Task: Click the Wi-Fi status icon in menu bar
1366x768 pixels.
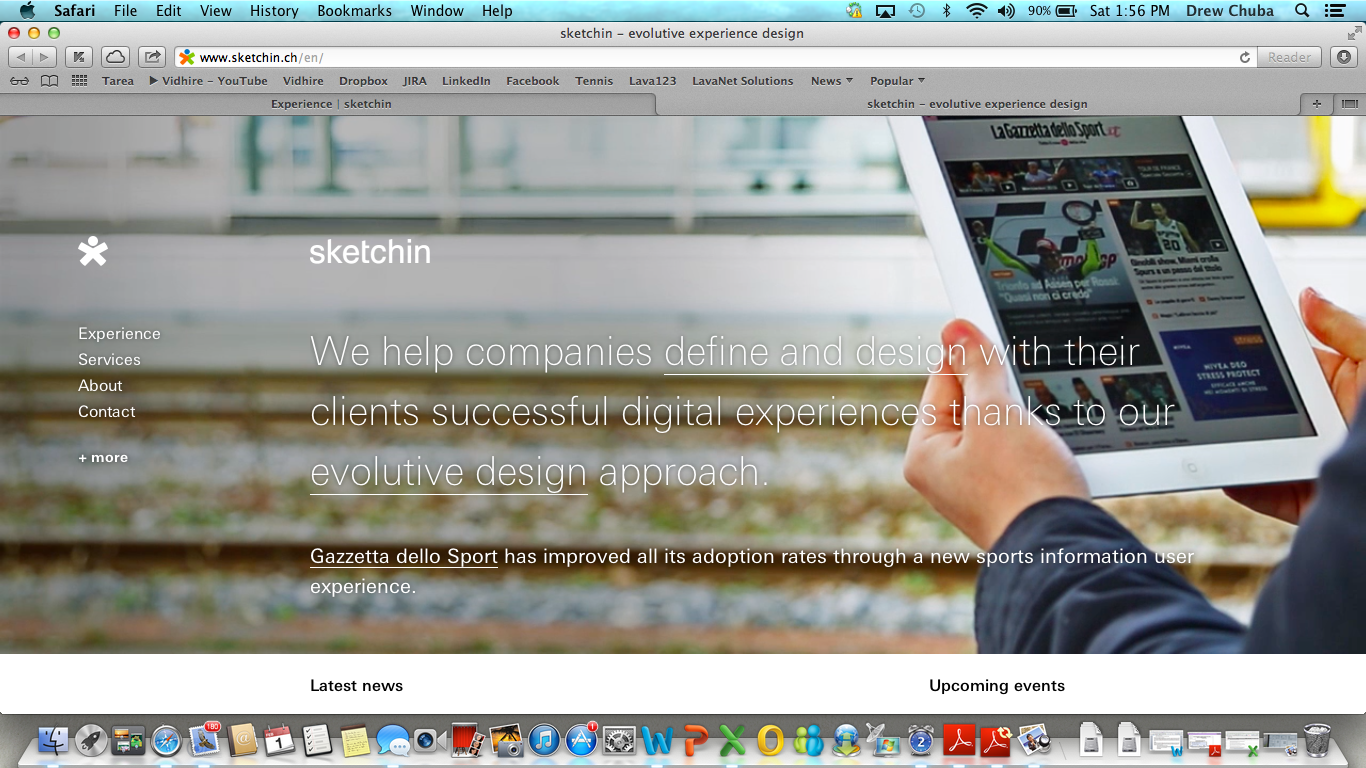Action: coord(976,11)
